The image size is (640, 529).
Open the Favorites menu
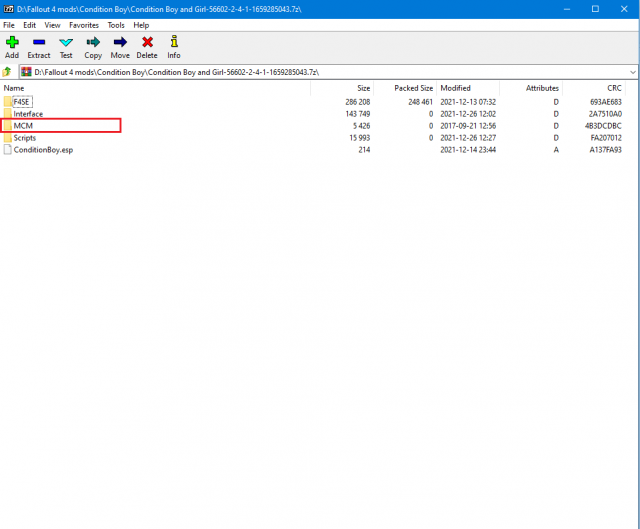(x=84, y=24)
